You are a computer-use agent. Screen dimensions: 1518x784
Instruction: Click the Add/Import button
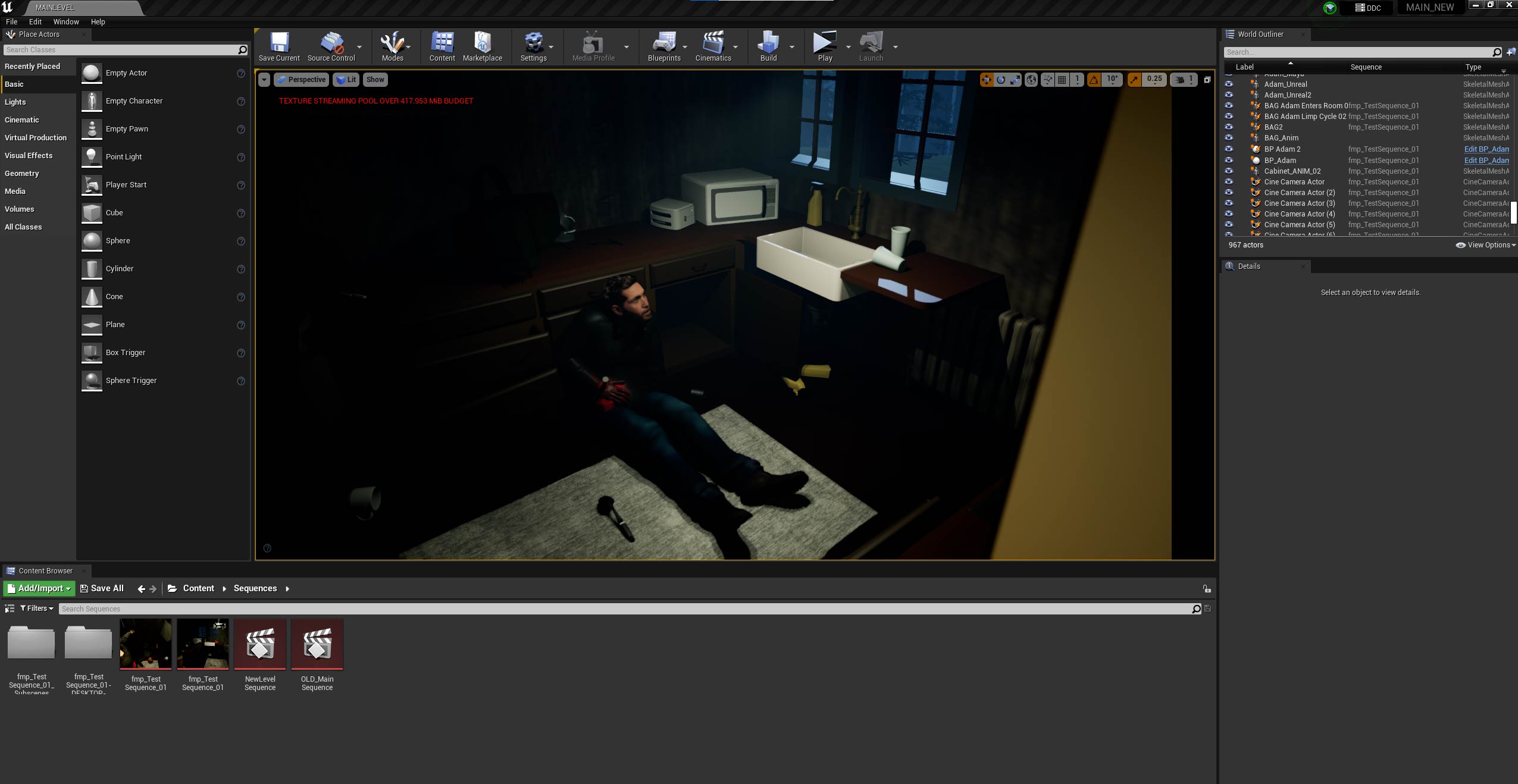point(39,588)
